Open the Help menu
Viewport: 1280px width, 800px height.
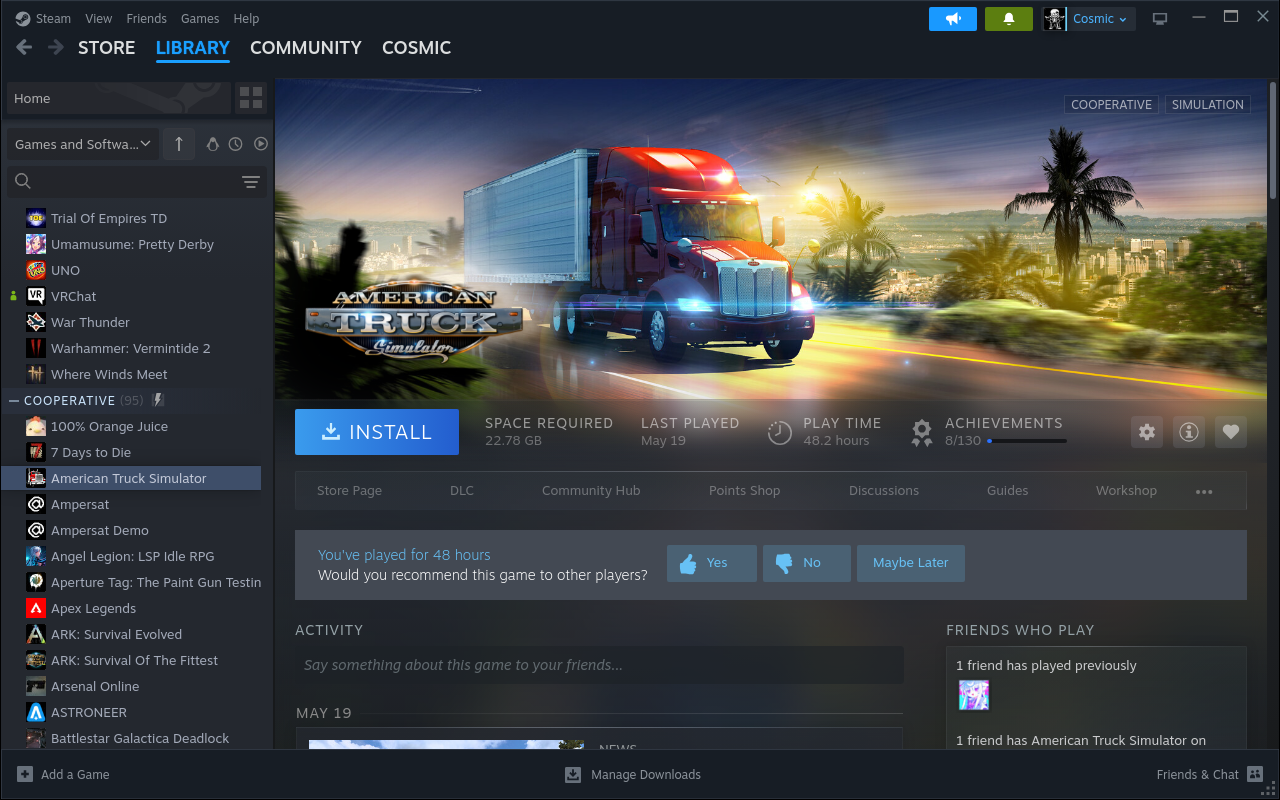(246, 18)
